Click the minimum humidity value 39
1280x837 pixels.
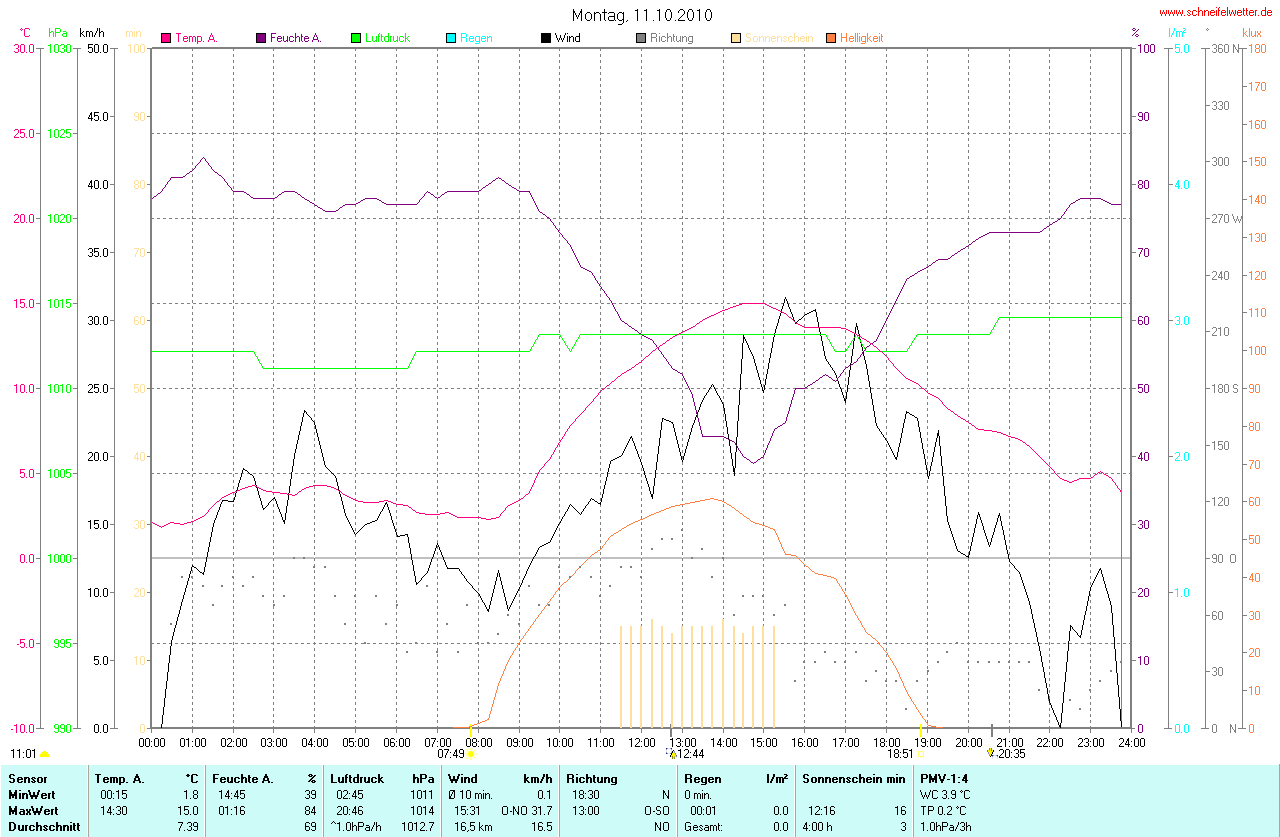click(x=311, y=795)
